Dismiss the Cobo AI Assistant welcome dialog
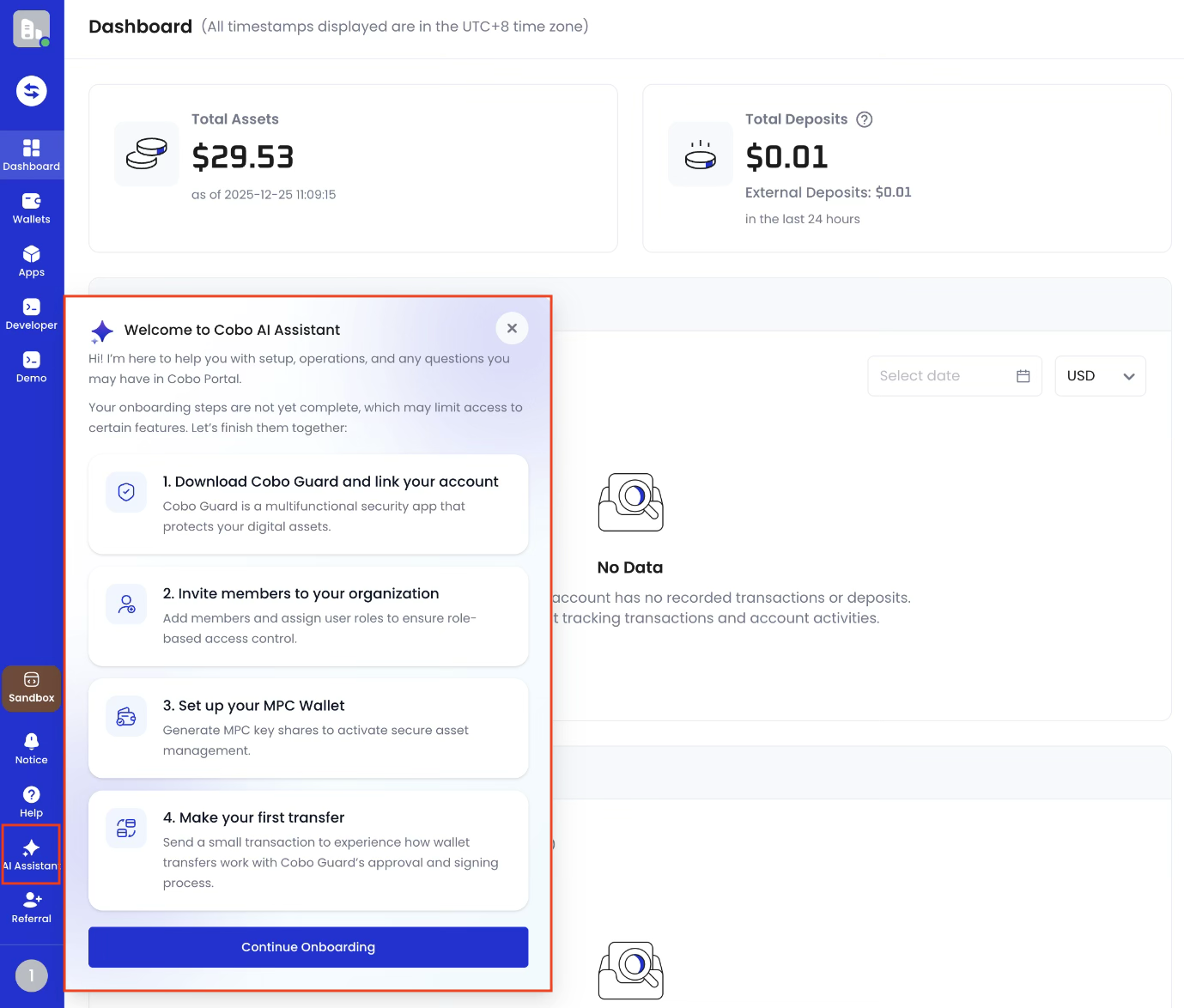The width and height of the screenshot is (1184, 1008). [x=512, y=328]
